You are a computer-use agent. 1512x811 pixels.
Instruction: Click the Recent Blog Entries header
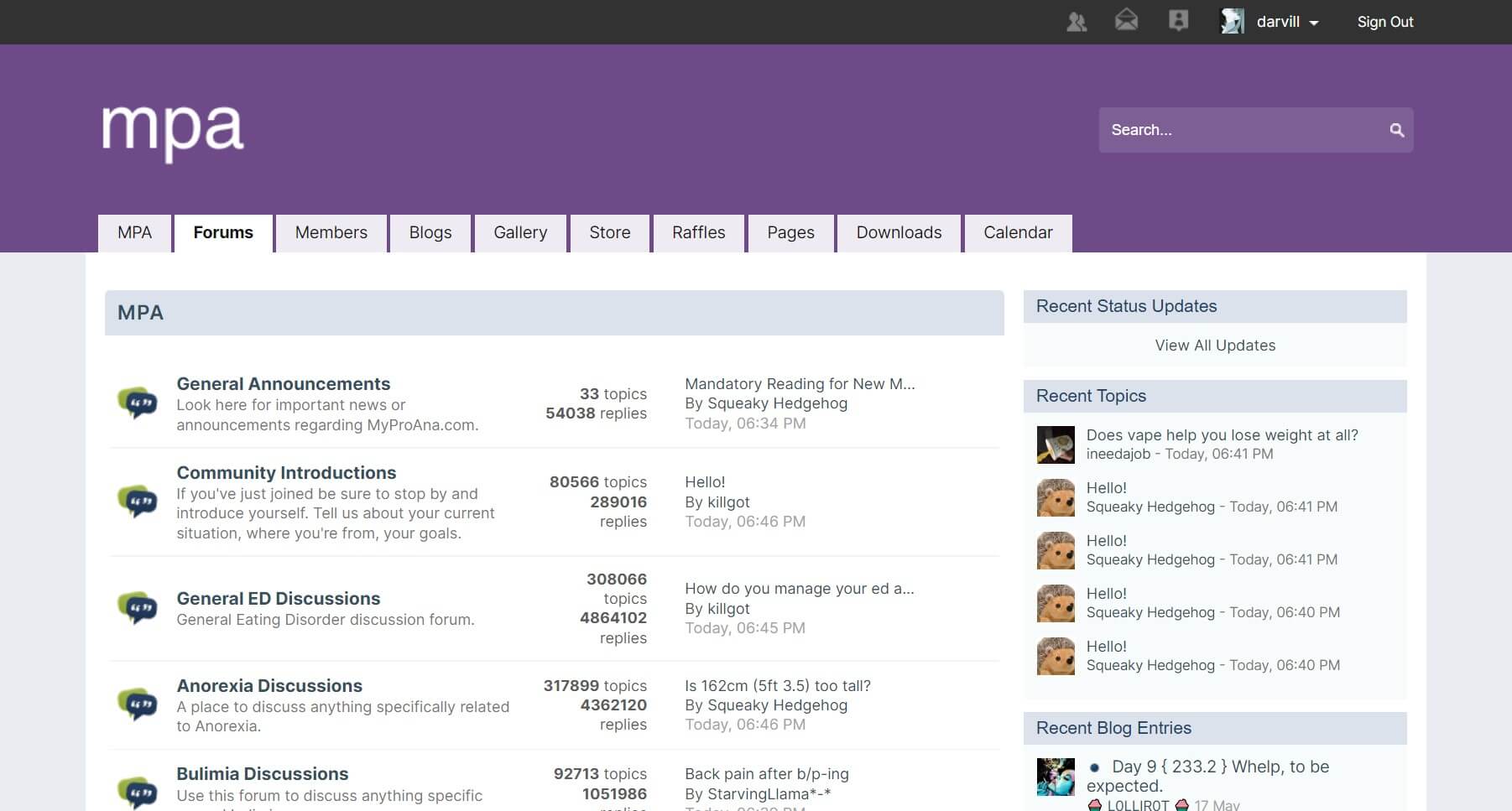click(1215, 729)
